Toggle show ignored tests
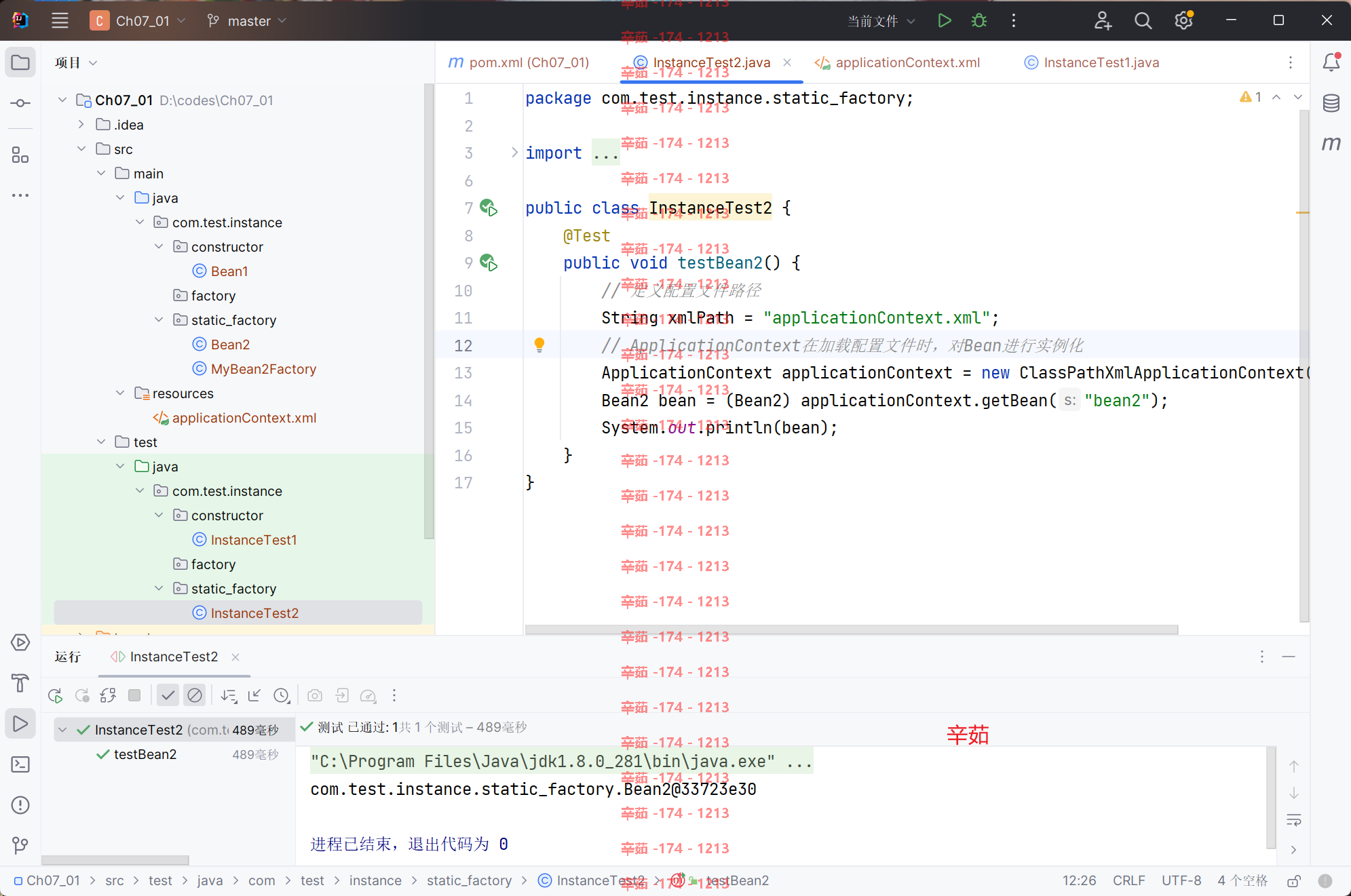1351x896 pixels. coord(195,695)
